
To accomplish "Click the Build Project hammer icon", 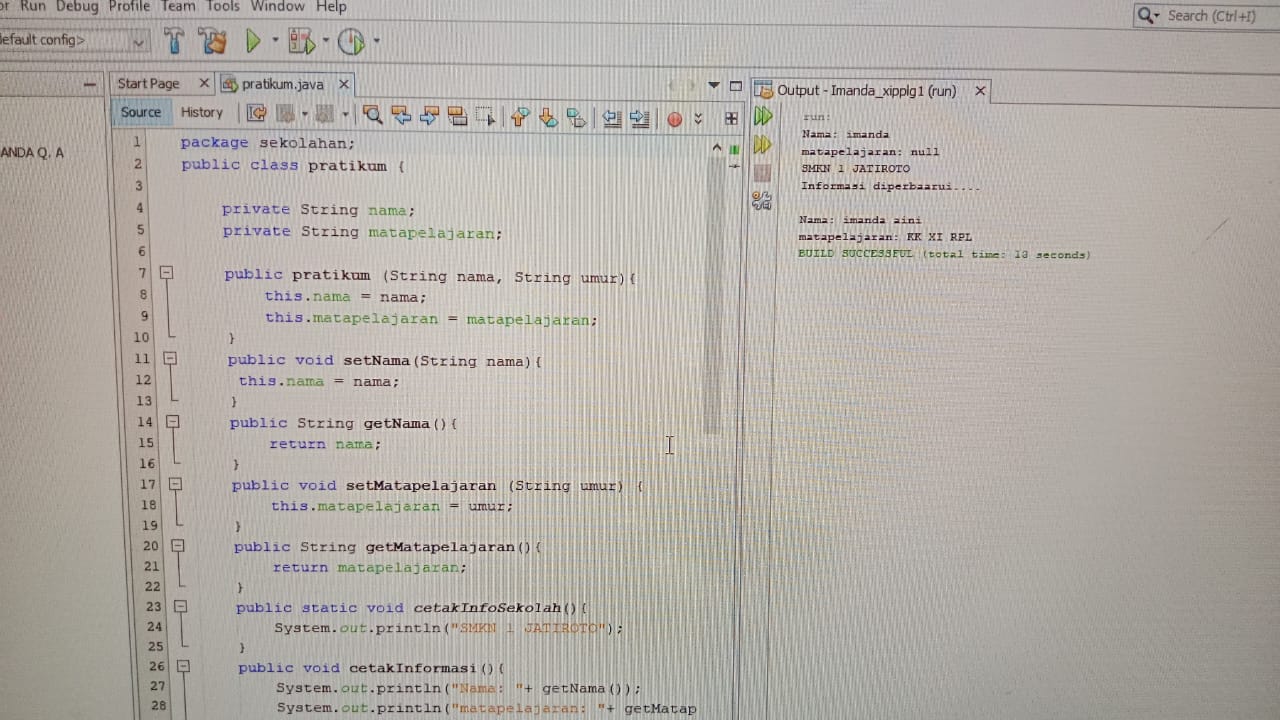I will point(174,41).
